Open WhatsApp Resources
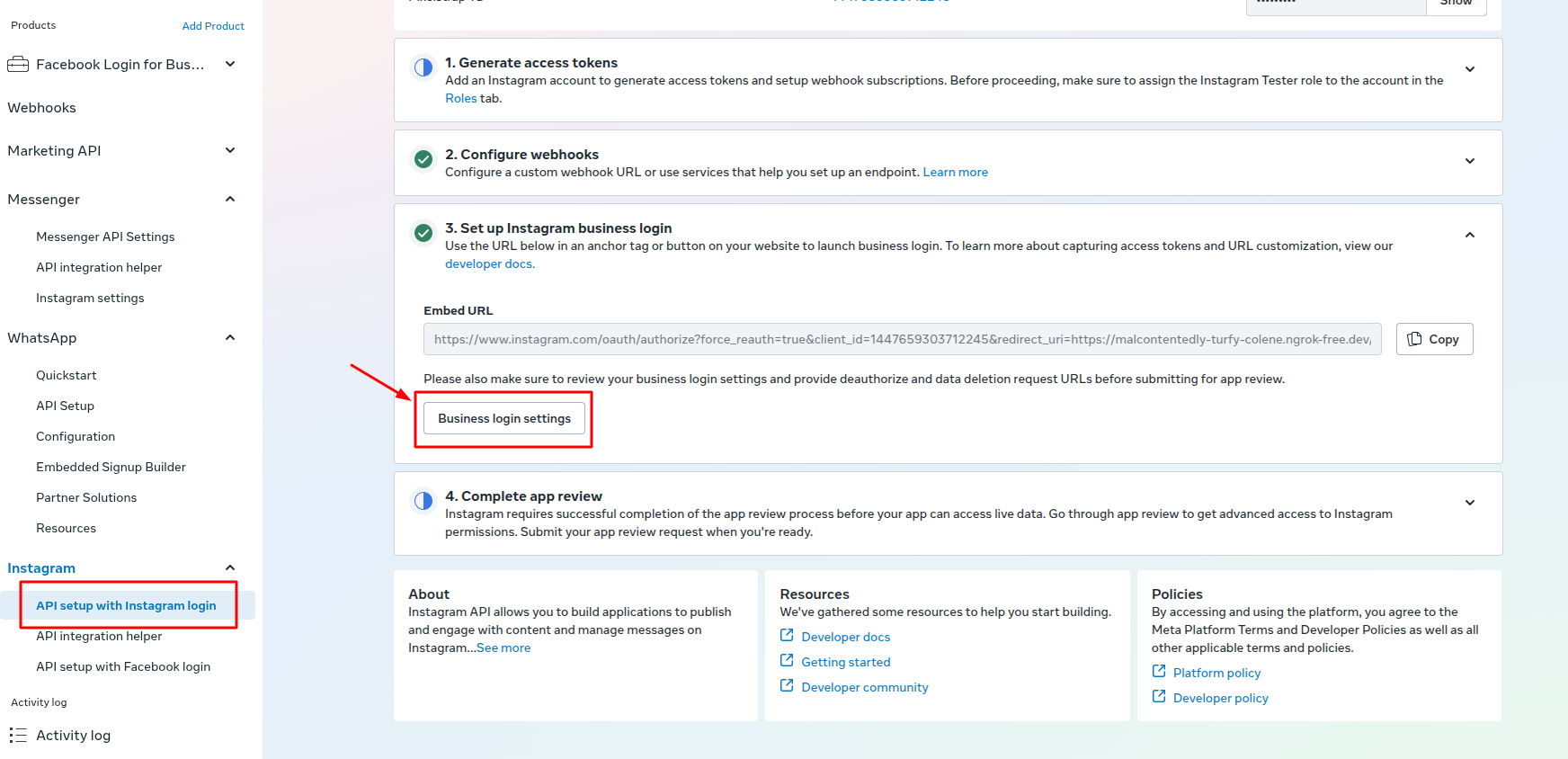Image resolution: width=1568 pixels, height=759 pixels. [x=66, y=528]
